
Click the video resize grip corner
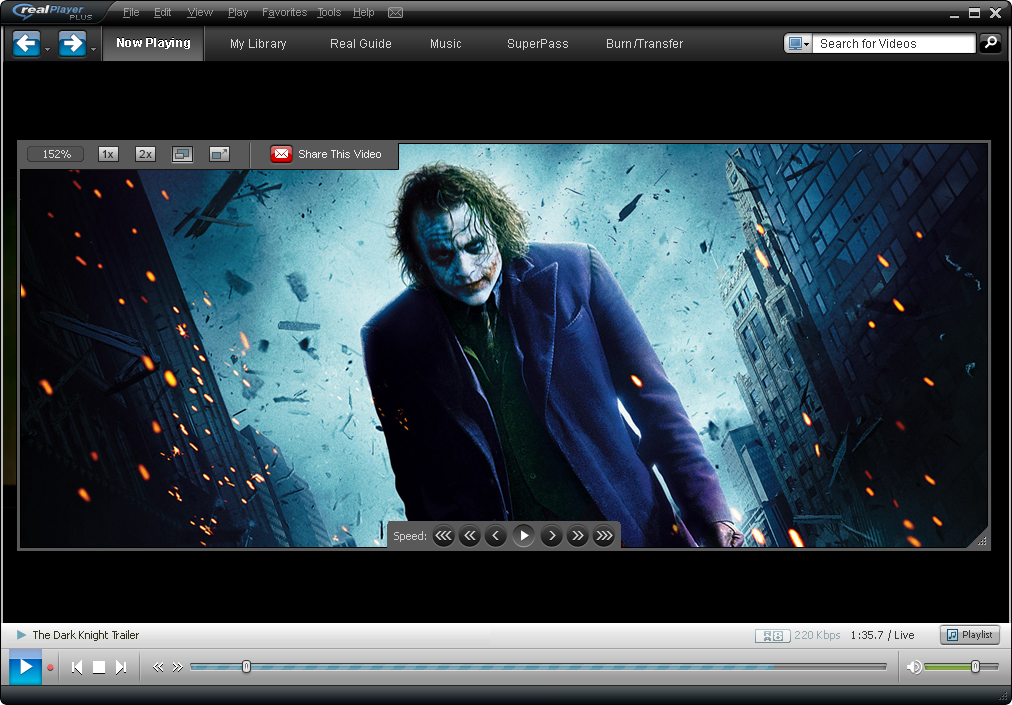click(x=982, y=541)
